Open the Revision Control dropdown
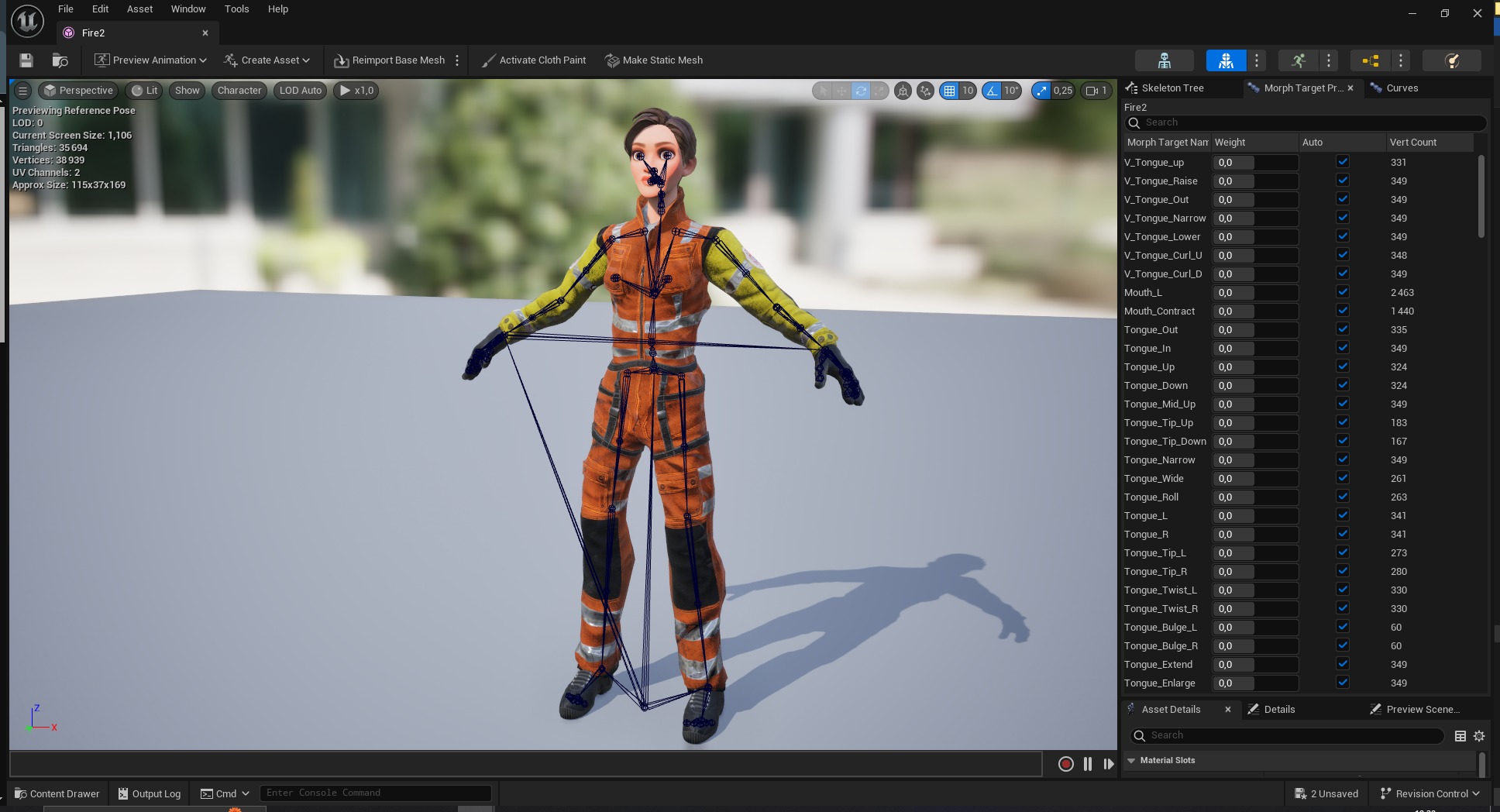The width and height of the screenshot is (1500, 812). pyautogui.click(x=1430, y=793)
